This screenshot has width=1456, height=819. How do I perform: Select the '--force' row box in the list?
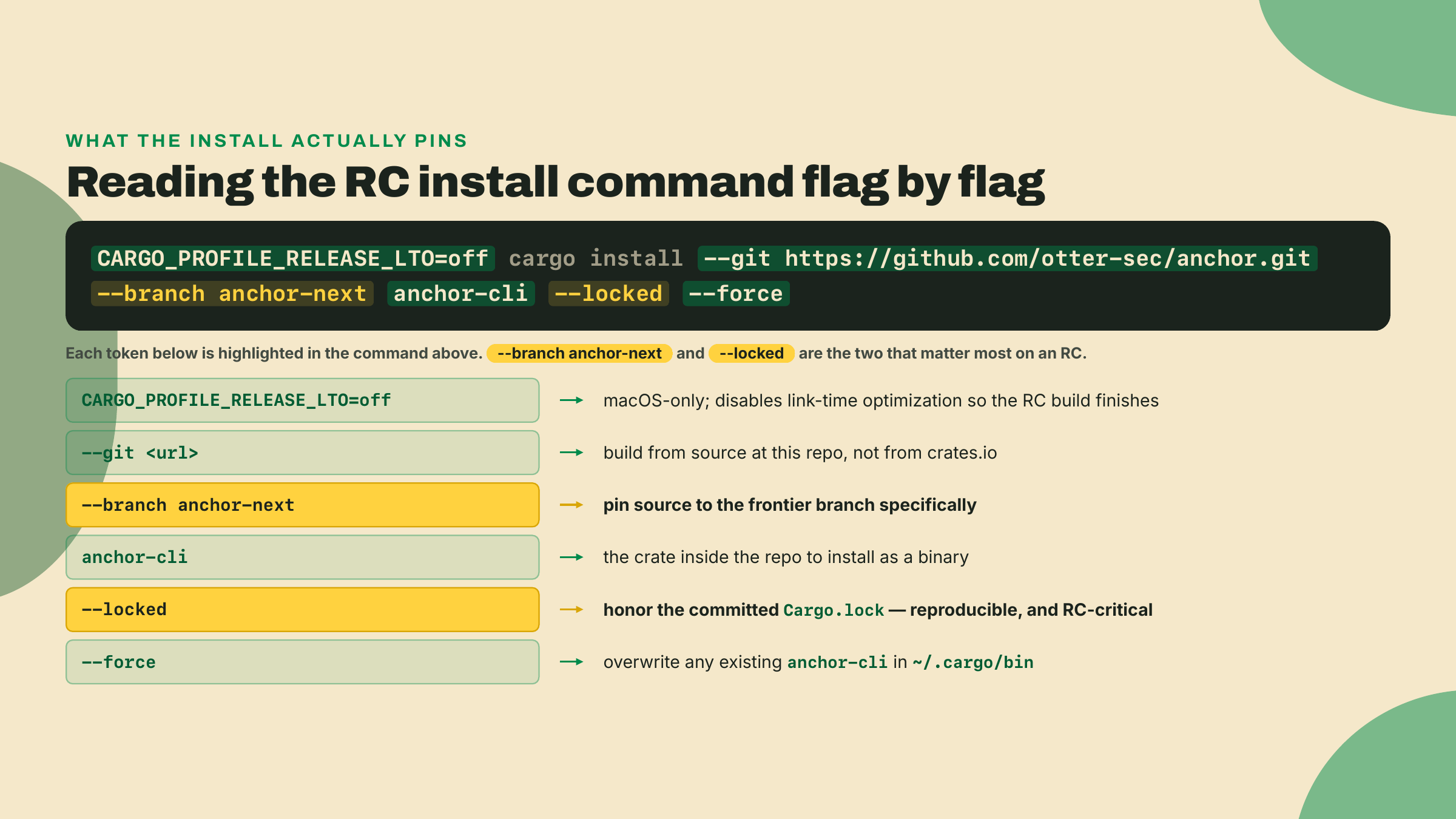(x=303, y=662)
